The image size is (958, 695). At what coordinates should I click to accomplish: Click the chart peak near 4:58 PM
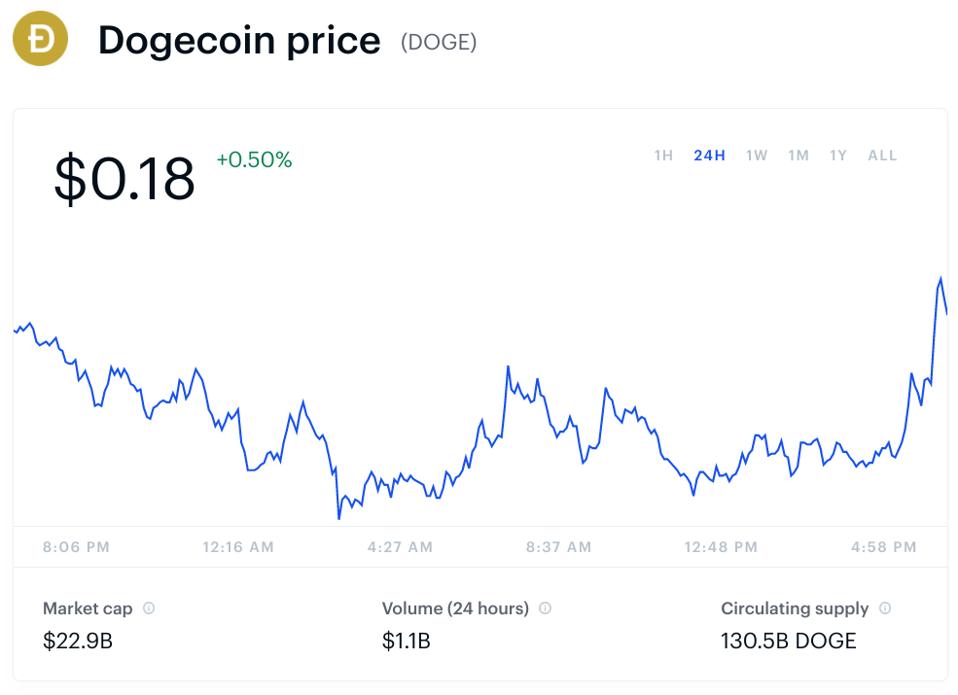click(940, 278)
